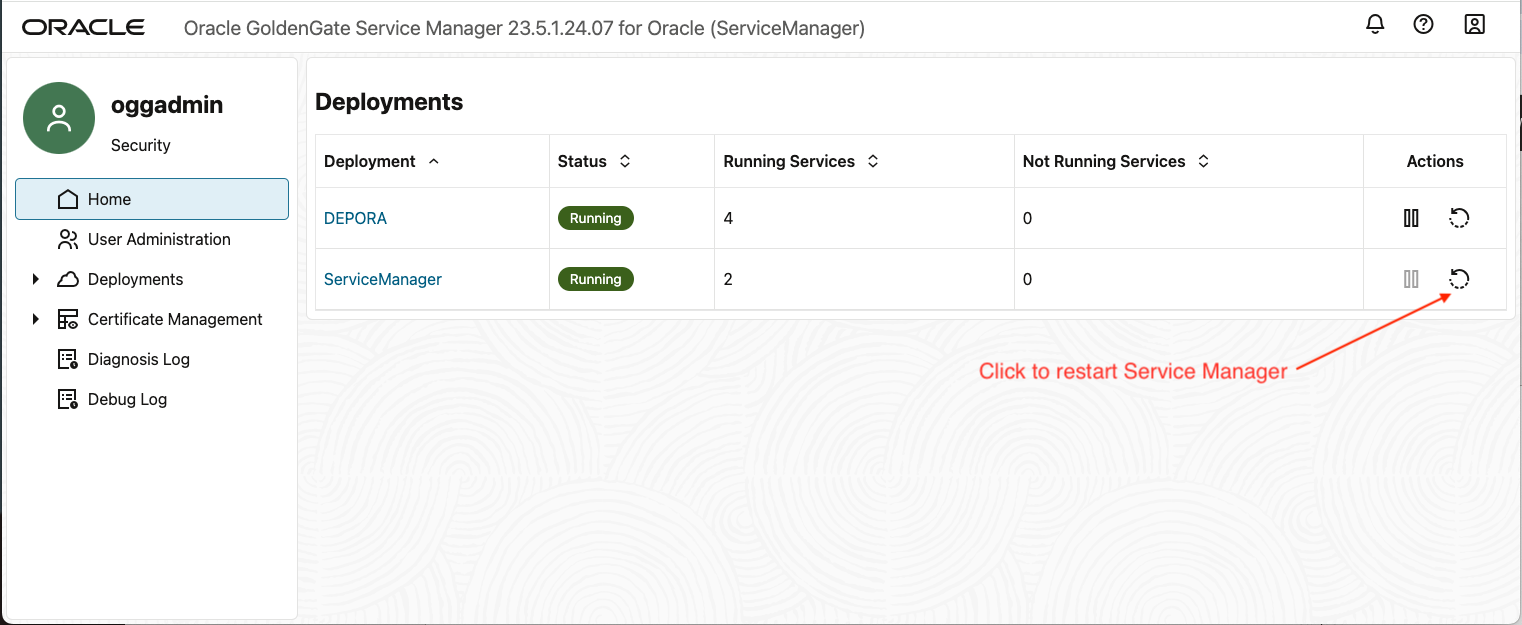
Task: Click the user account icon top right
Action: point(1474,23)
